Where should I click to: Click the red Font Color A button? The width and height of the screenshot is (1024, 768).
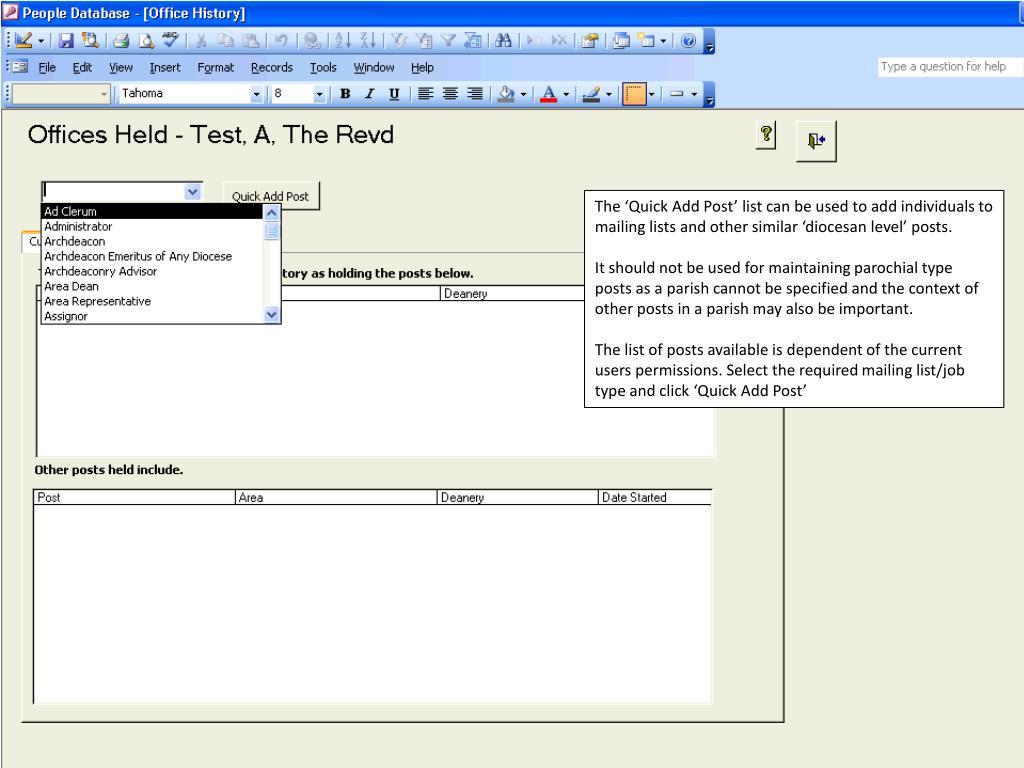(x=549, y=94)
